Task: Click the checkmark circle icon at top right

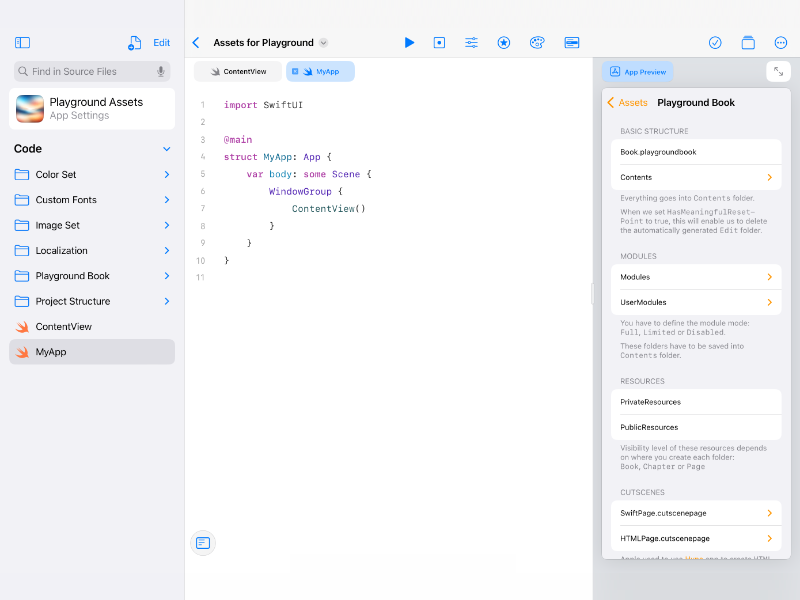Action: (x=715, y=43)
